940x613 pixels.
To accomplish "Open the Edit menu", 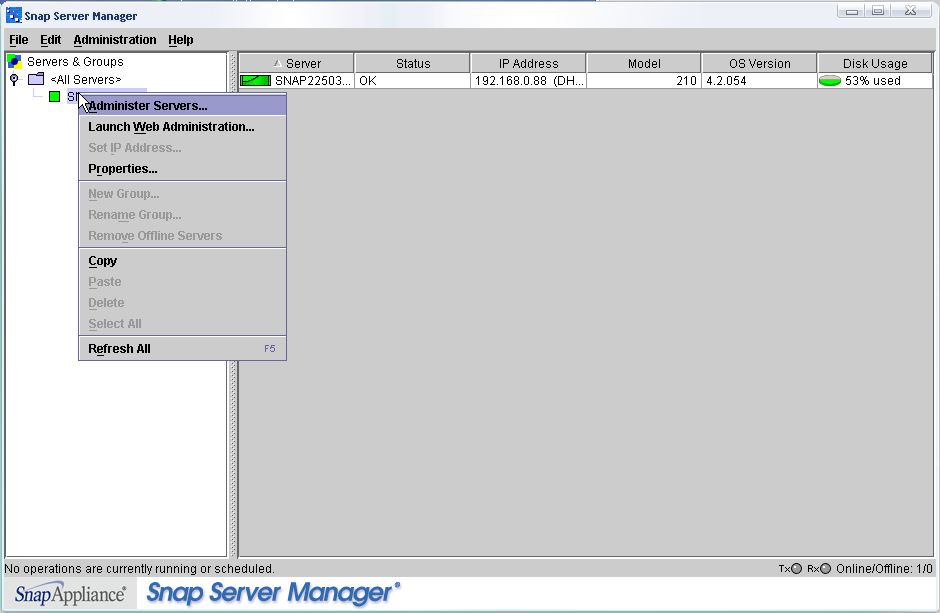I will coord(50,40).
